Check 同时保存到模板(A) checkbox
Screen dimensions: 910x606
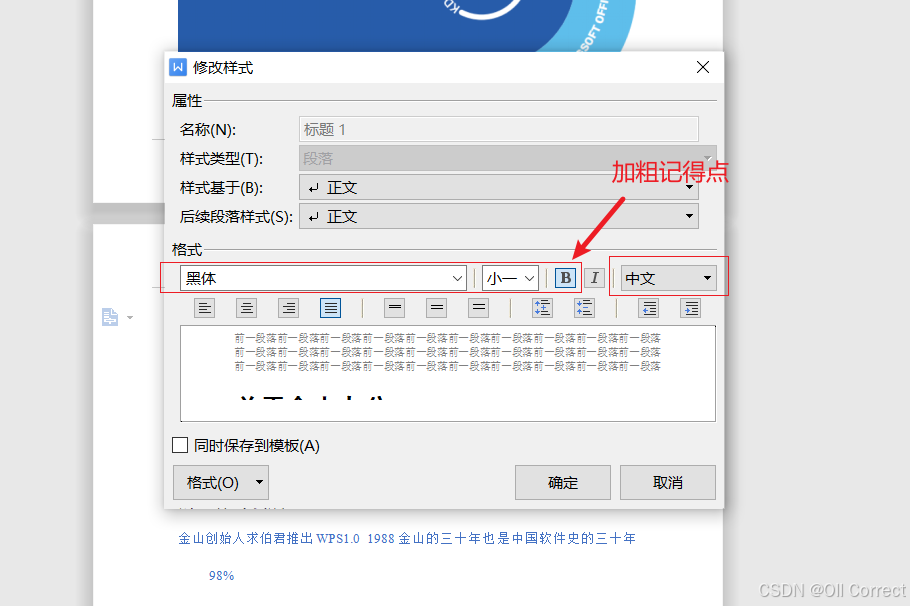(x=180, y=445)
